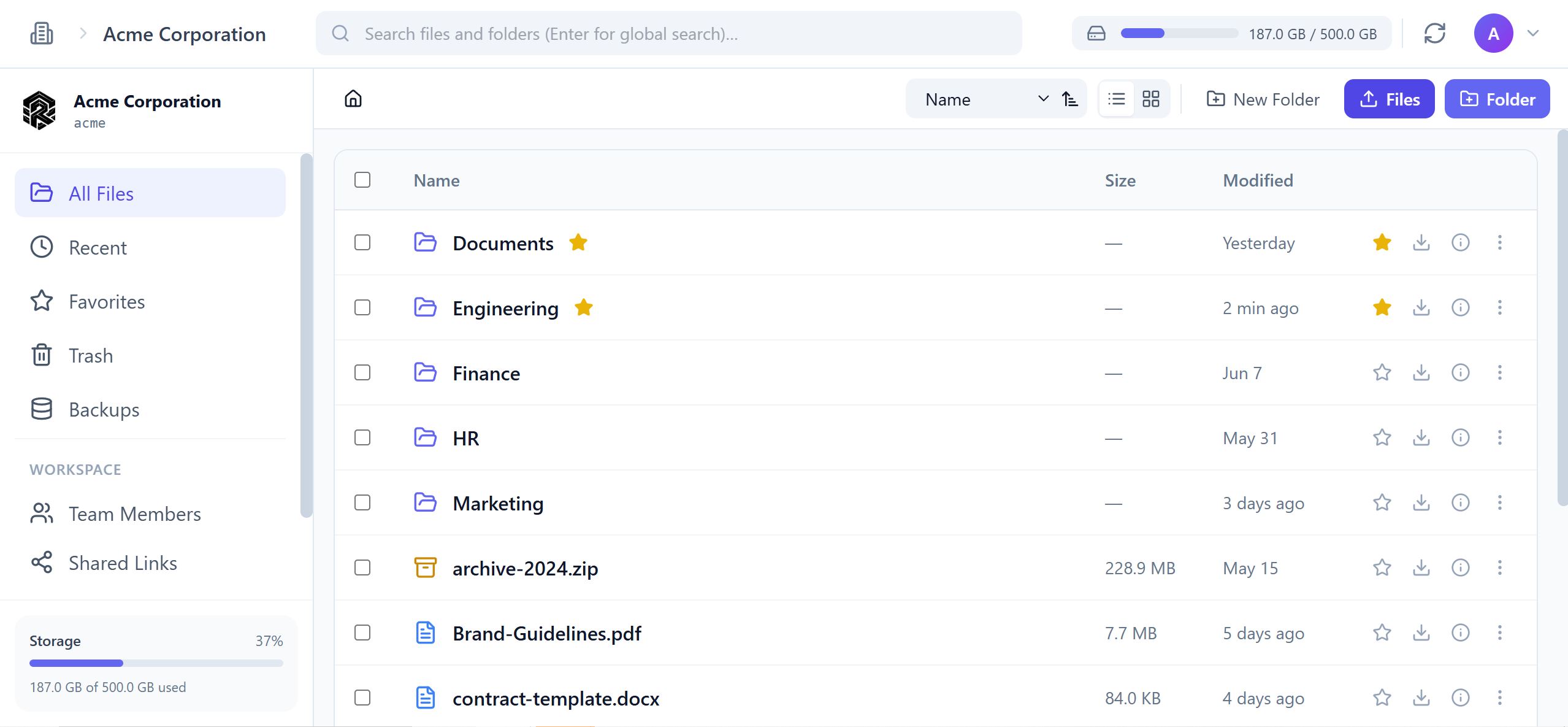Screen dimensions: 1568x727
Task: Add the HR folder to favorites
Action: (1382, 437)
